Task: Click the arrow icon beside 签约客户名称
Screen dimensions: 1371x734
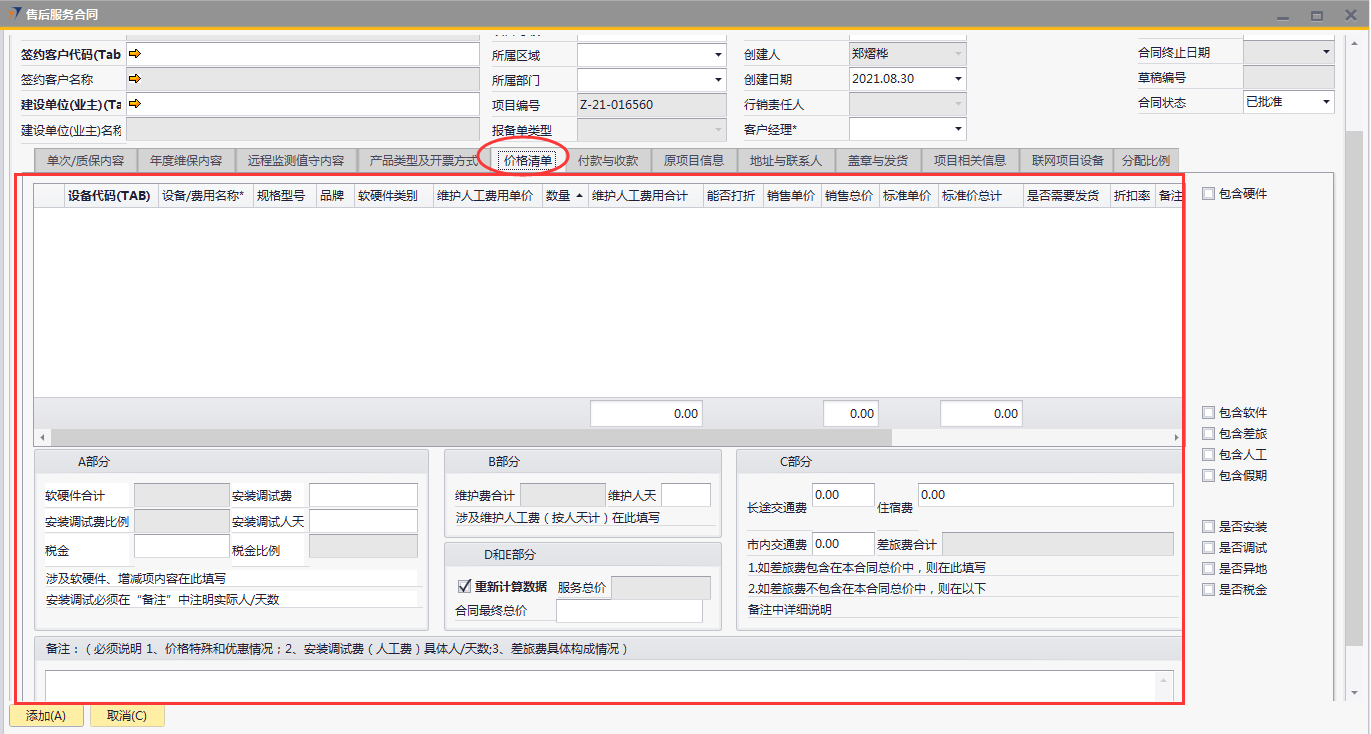Action: (136, 78)
